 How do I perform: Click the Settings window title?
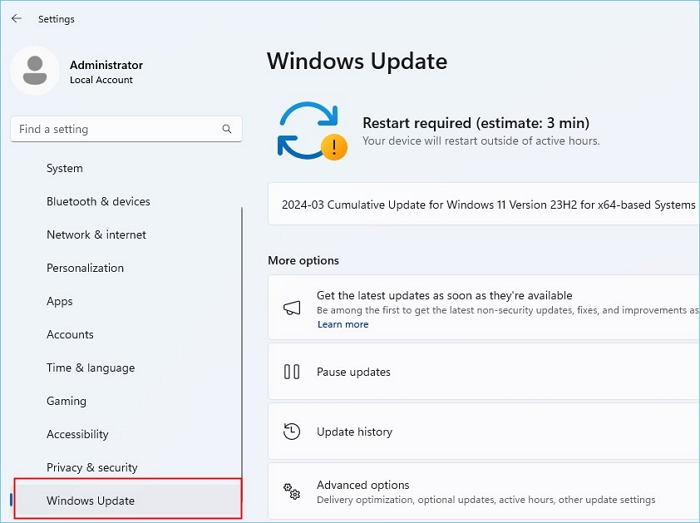(x=56, y=19)
